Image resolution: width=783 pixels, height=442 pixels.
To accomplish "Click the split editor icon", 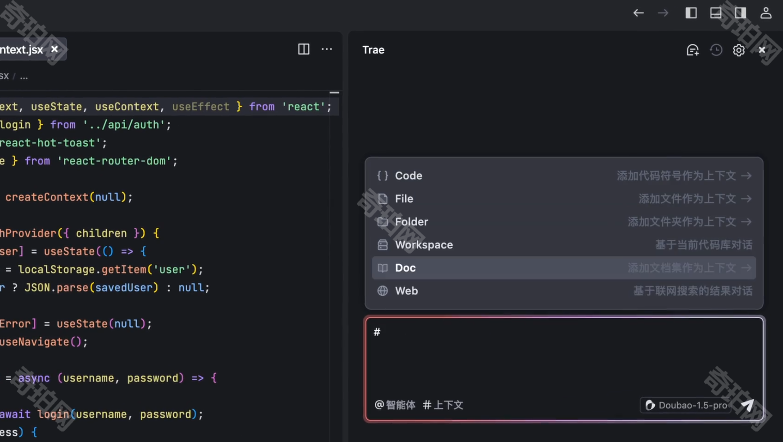I will click(304, 49).
